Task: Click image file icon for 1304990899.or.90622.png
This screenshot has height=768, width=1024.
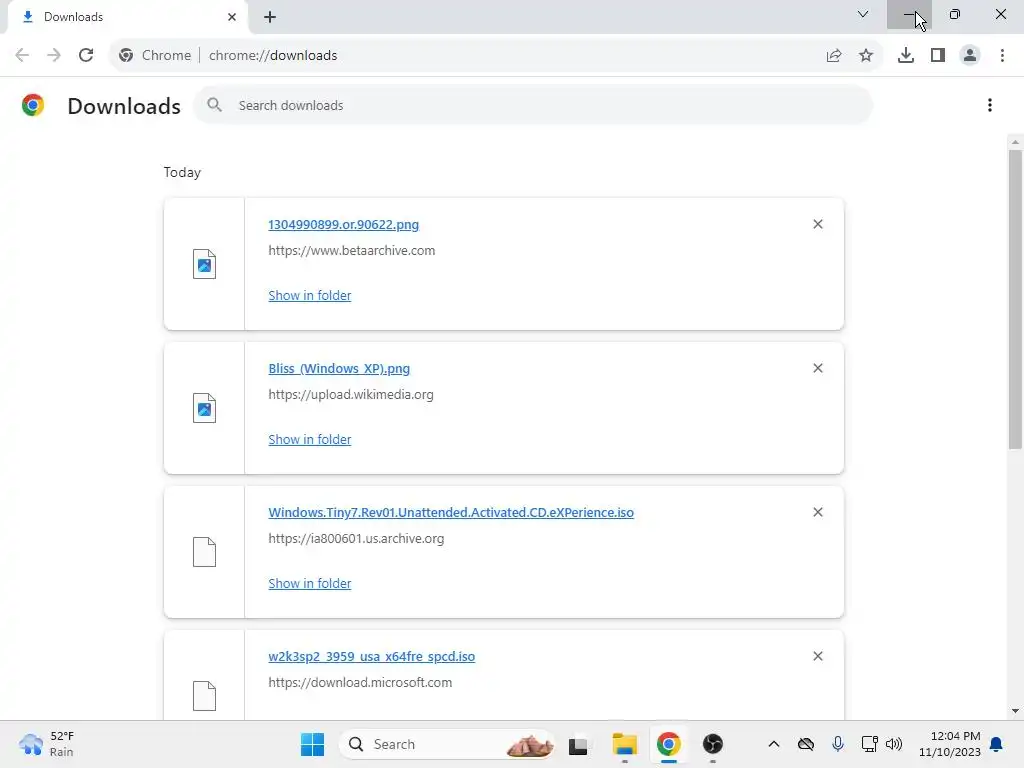Action: click(204, 264)
